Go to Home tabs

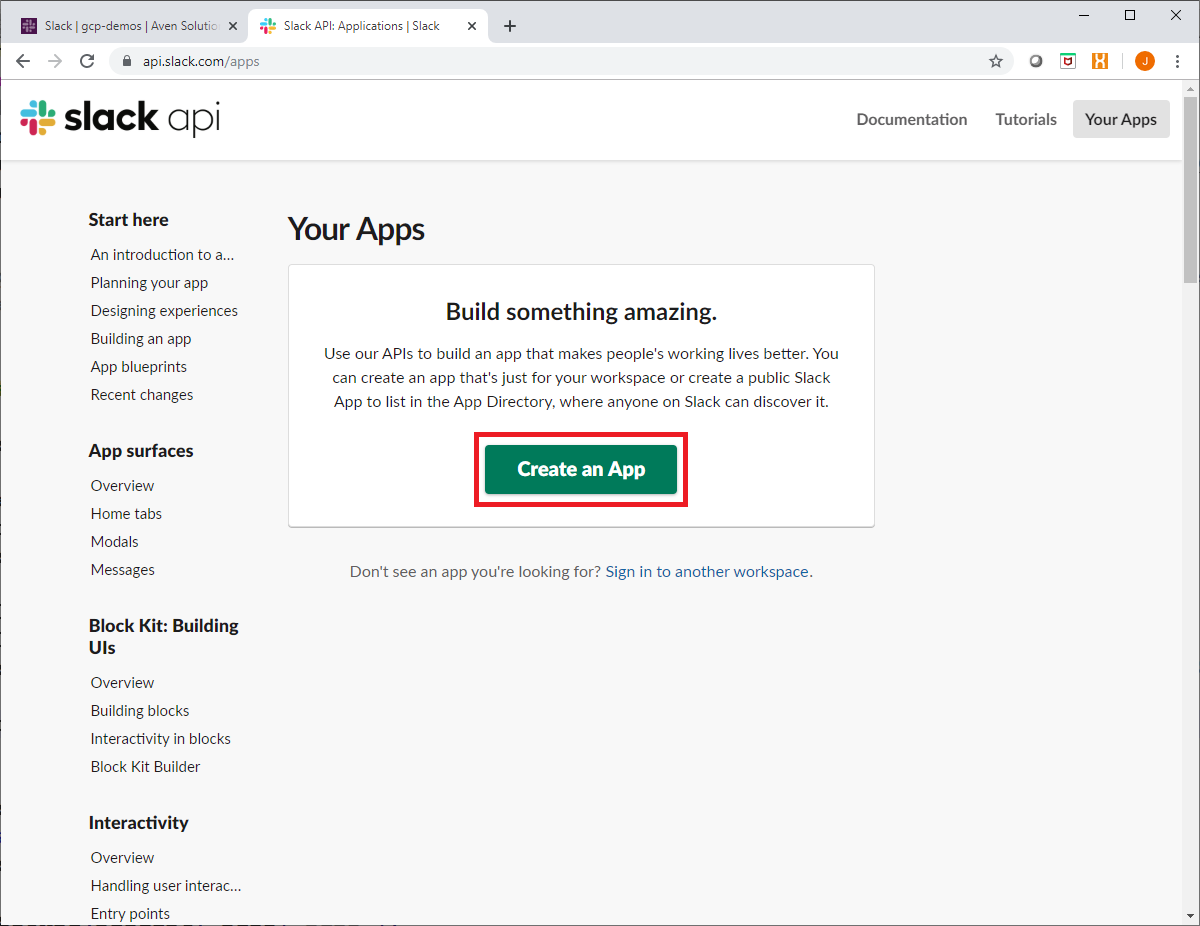point(126,514)
